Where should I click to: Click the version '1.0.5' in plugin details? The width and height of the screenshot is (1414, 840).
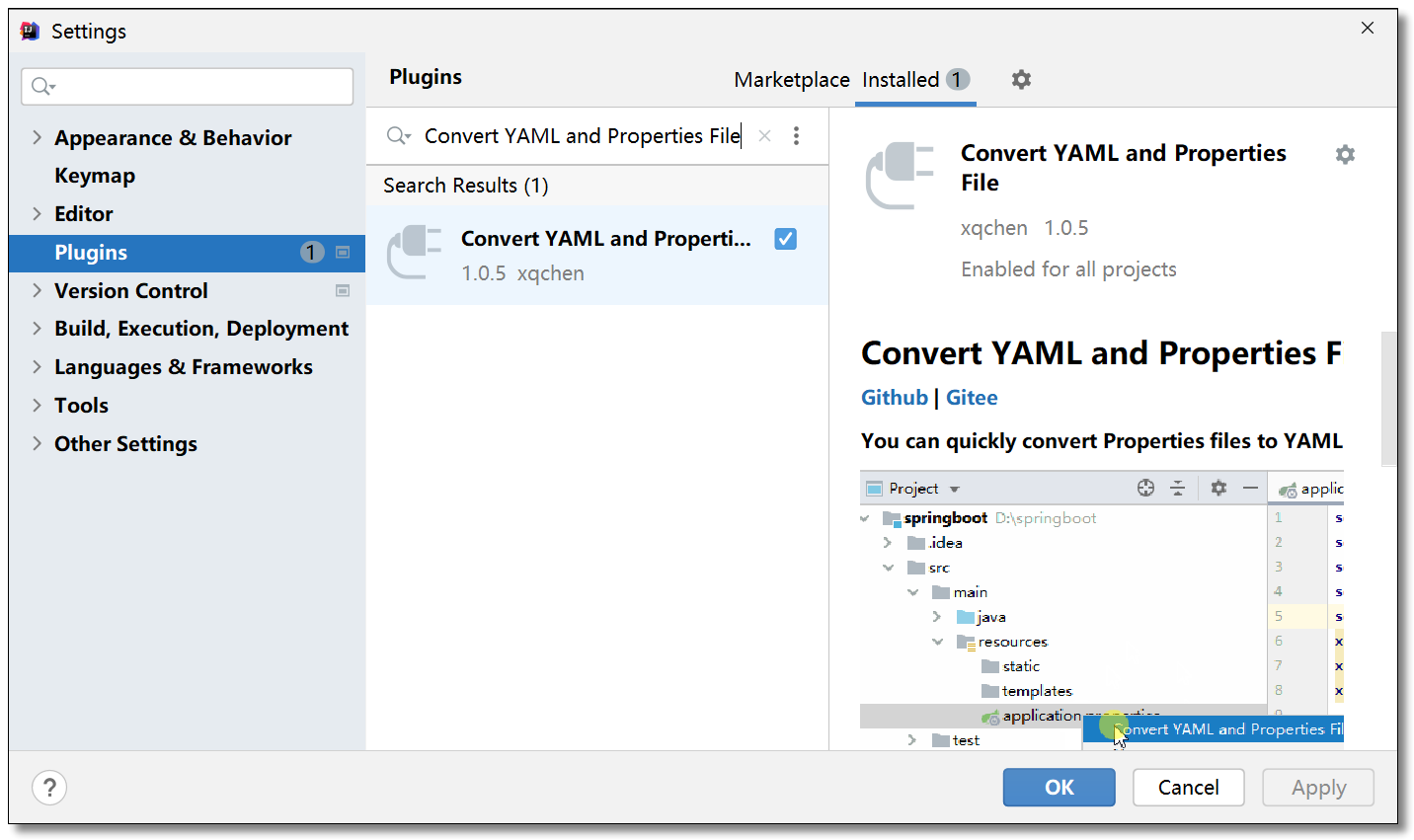click(x=1066, y=228)
